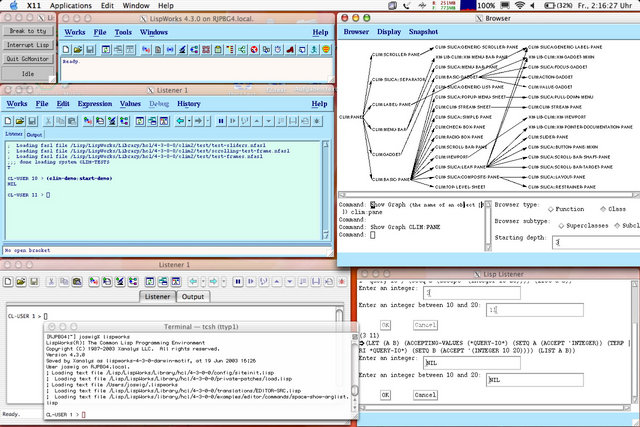640x427 pixels.
Task: Open Tools menu in LispWorks main window
Action: pyautogui.click(x=123, y=32)
